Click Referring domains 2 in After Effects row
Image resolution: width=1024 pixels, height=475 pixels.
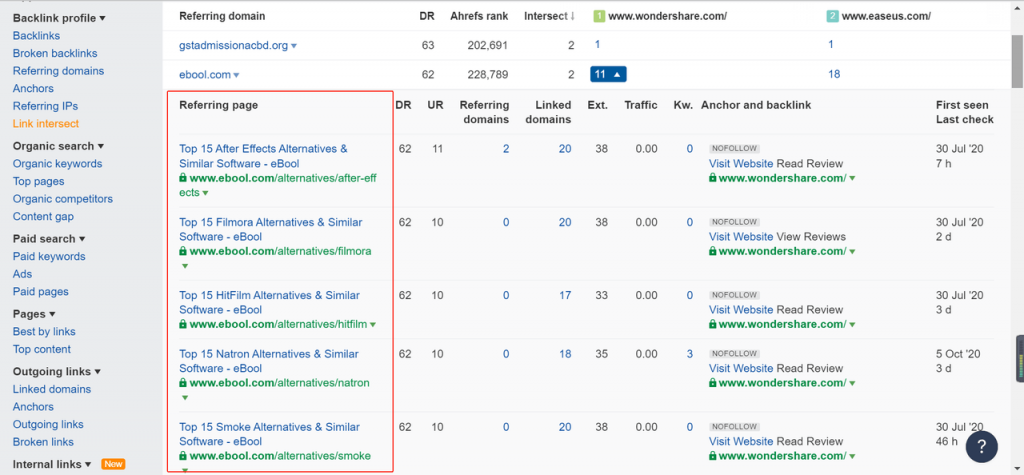tap(506, 149)
